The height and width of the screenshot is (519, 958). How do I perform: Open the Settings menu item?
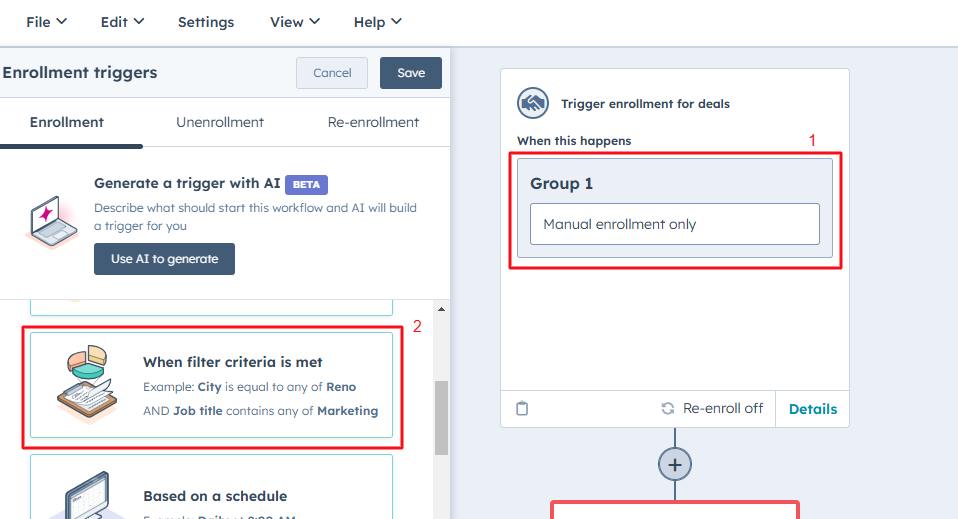tap(206, 21)
